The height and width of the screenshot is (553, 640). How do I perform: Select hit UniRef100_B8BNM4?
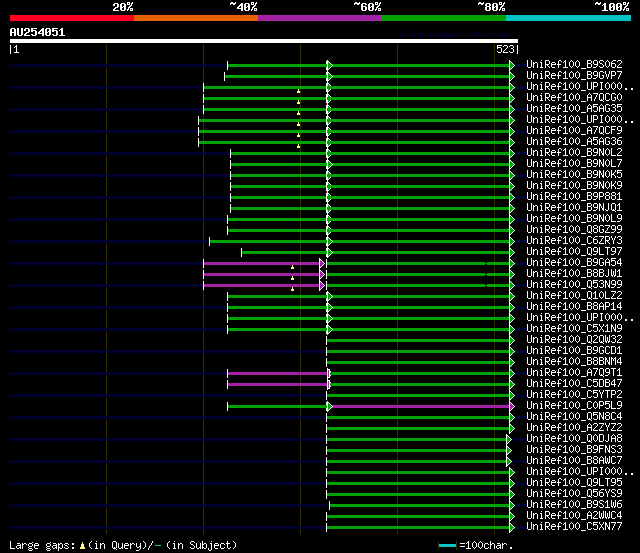(574, 362)
